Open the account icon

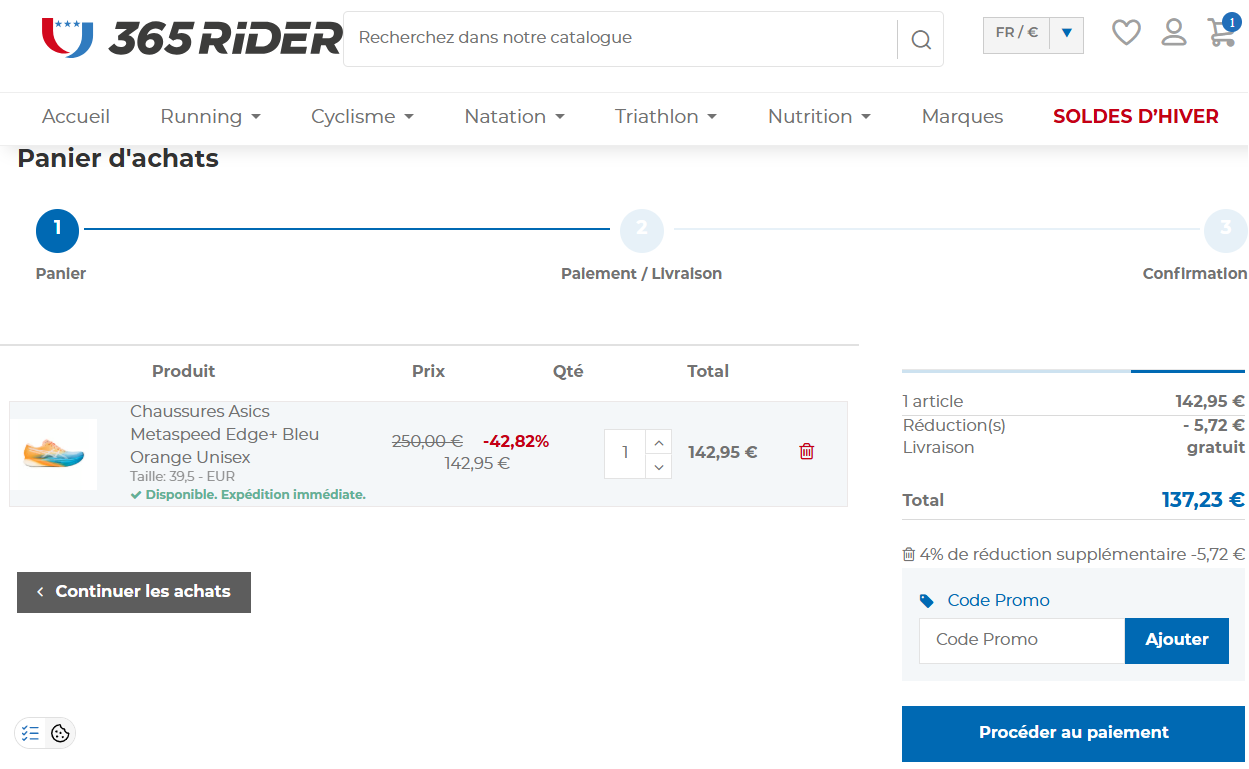pos(1174,32)
